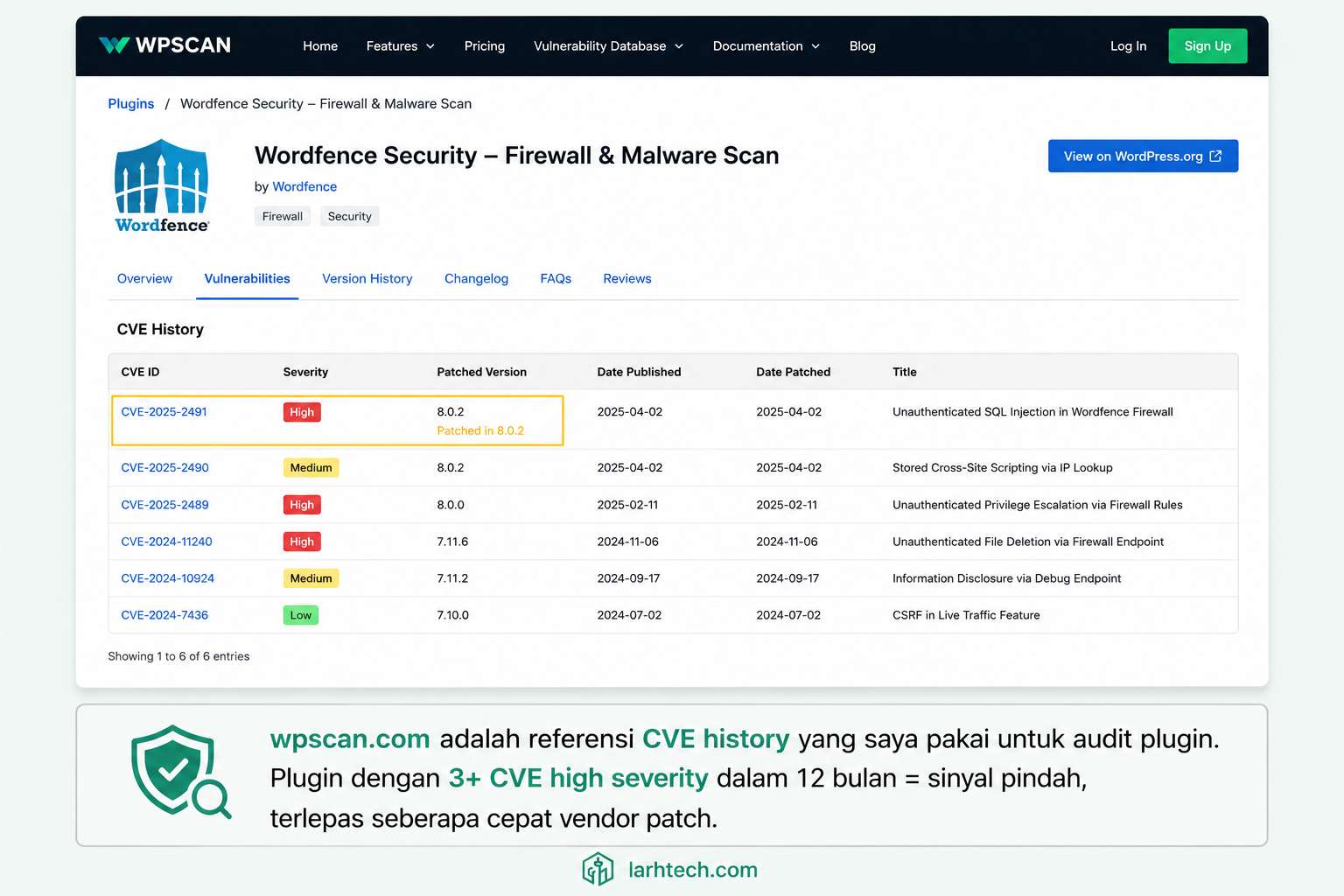Open the Wordfence plugin logo image
This screenshot has height=896, width=1344.
(162, 185)
